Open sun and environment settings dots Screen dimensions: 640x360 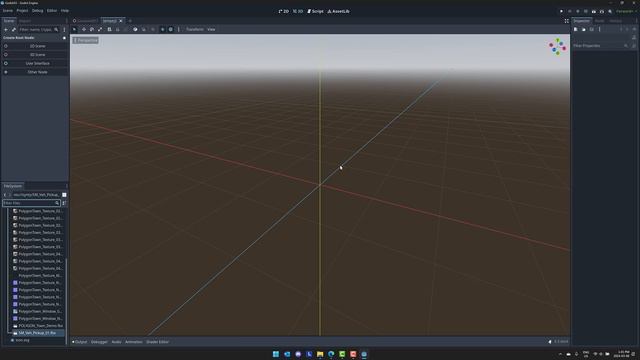point(179,29)
